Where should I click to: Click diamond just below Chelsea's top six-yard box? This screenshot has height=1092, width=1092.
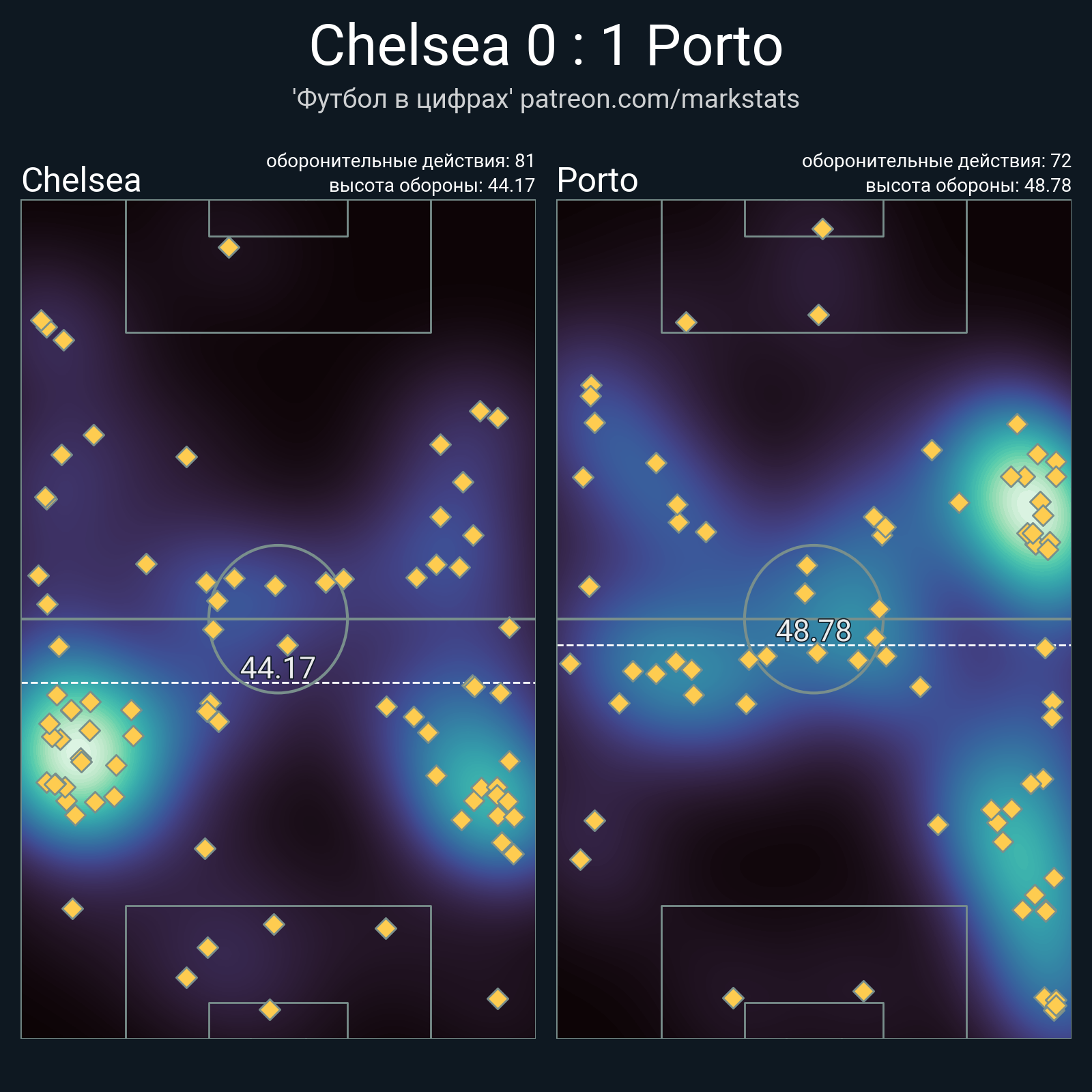click(229, 247)
